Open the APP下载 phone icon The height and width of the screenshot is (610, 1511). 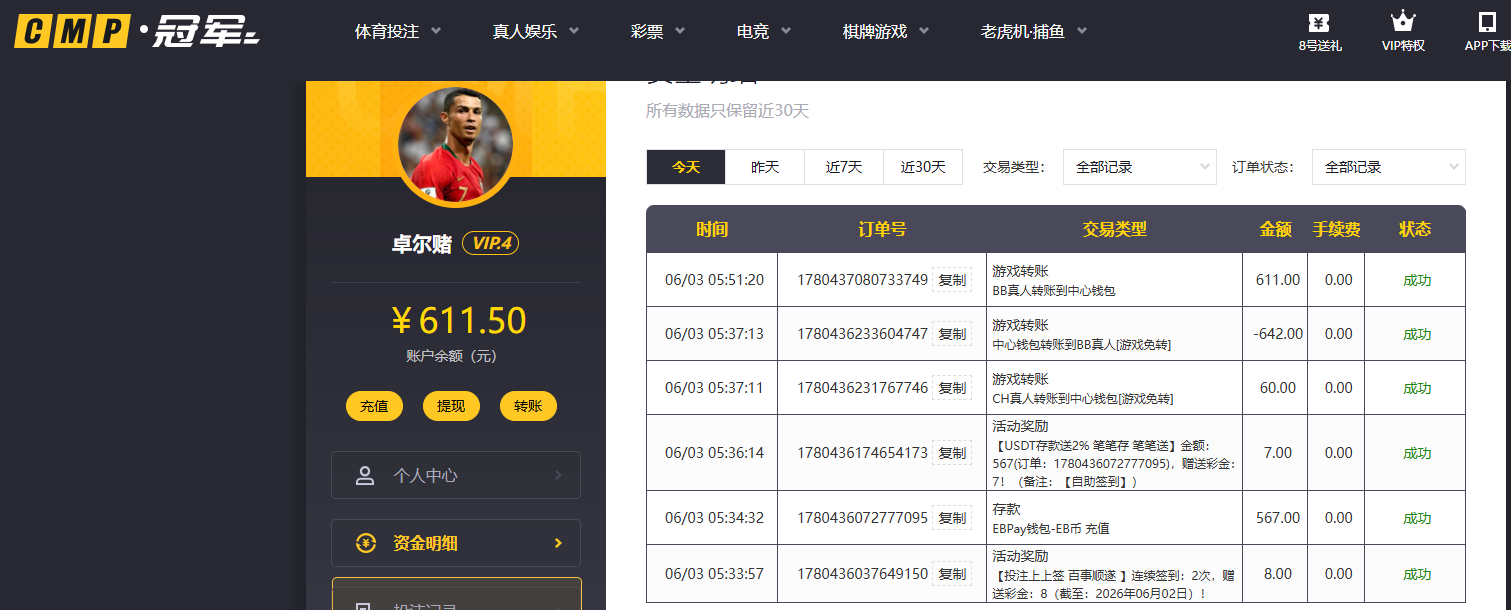1487,23
